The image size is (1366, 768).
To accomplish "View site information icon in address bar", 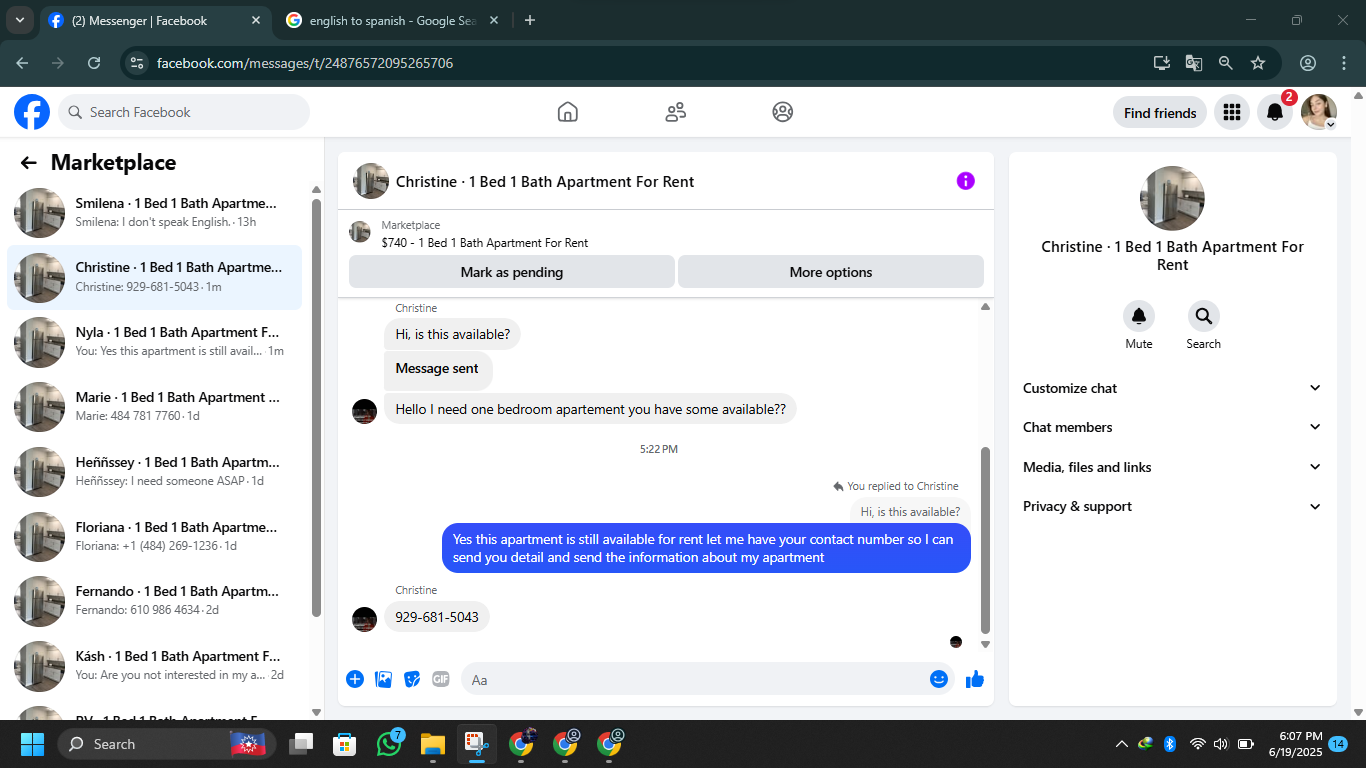I will [138, 63].
